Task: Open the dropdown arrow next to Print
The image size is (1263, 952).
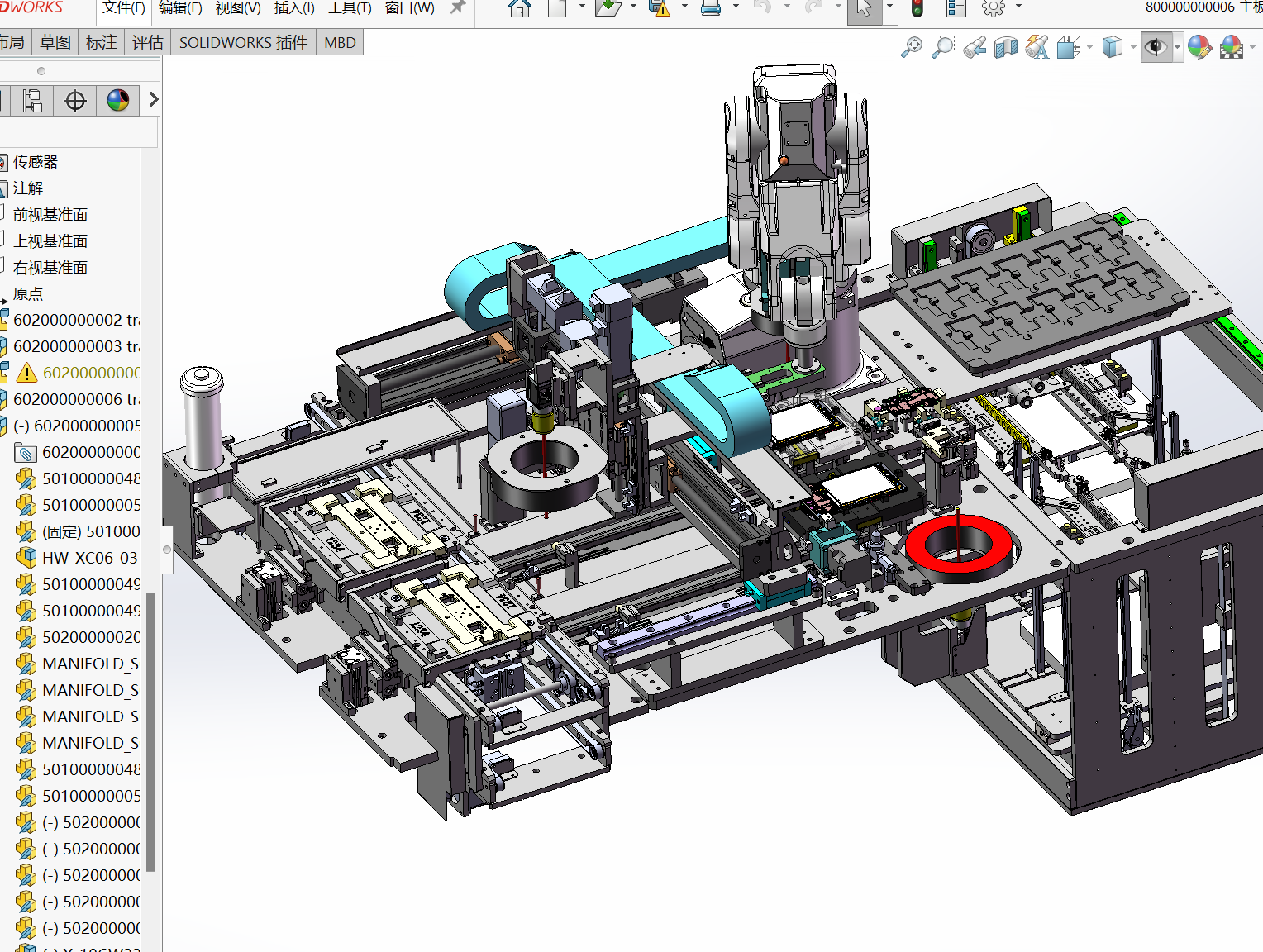Action: [736, 7]
